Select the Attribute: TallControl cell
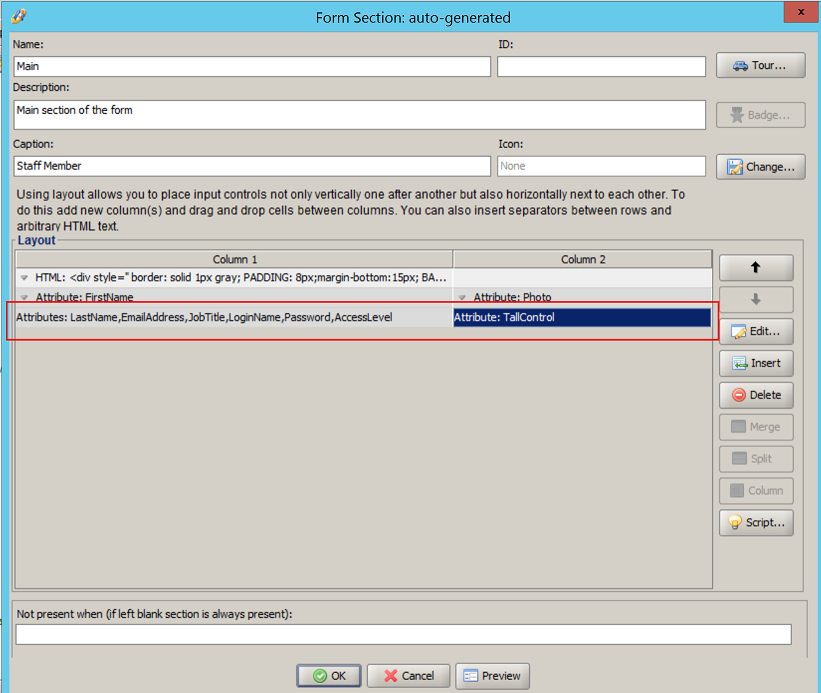The height and width of the screenshot is (693, 821). tap(582, 317)
